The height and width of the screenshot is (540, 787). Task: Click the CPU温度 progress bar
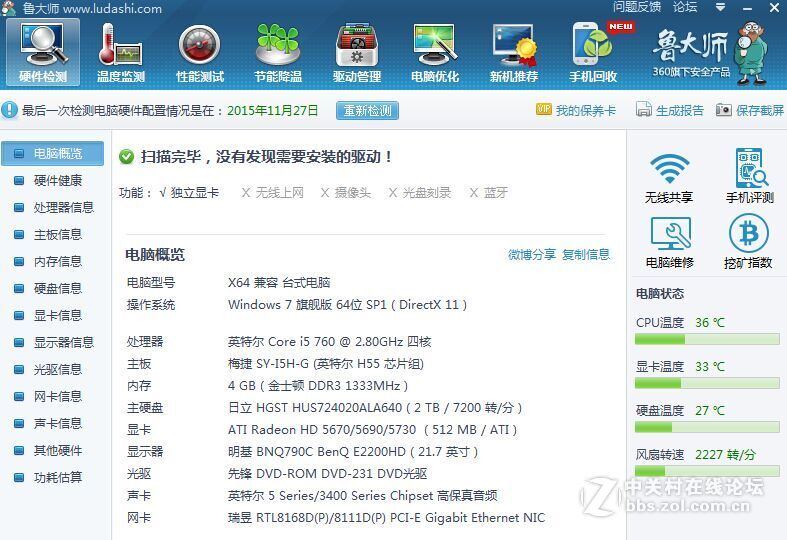click(x=707, y=340)
